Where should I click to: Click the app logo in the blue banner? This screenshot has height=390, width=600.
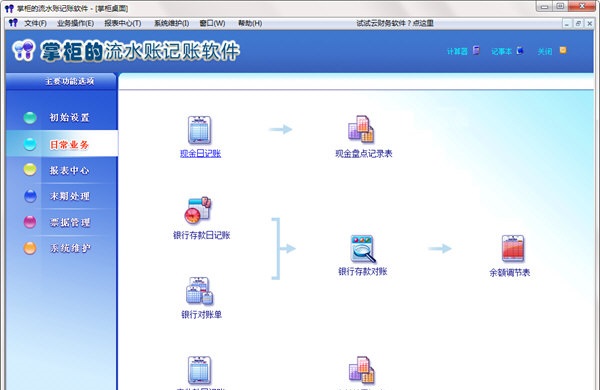[24, 51]
